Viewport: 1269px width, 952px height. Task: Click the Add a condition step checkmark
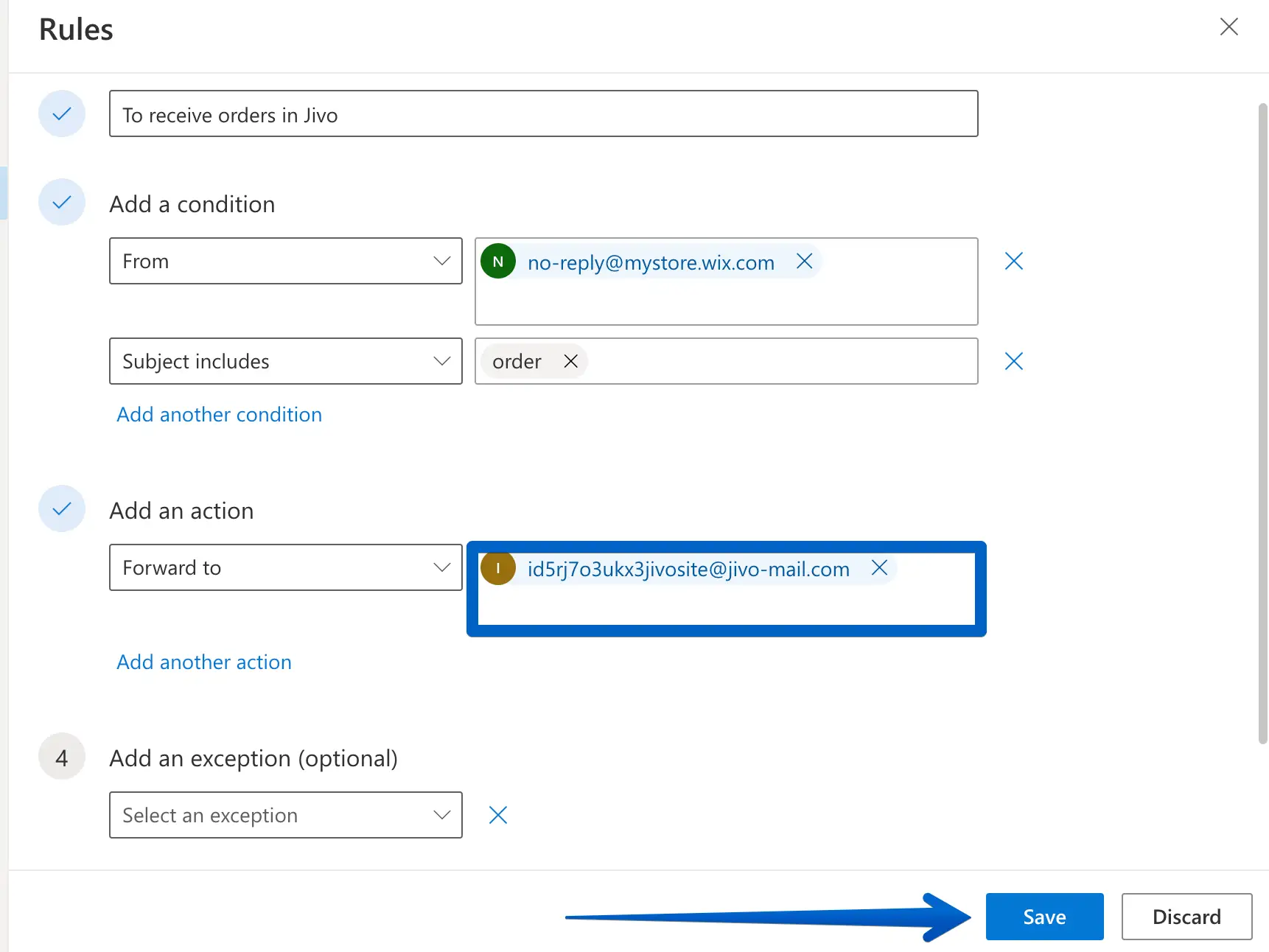62,203
